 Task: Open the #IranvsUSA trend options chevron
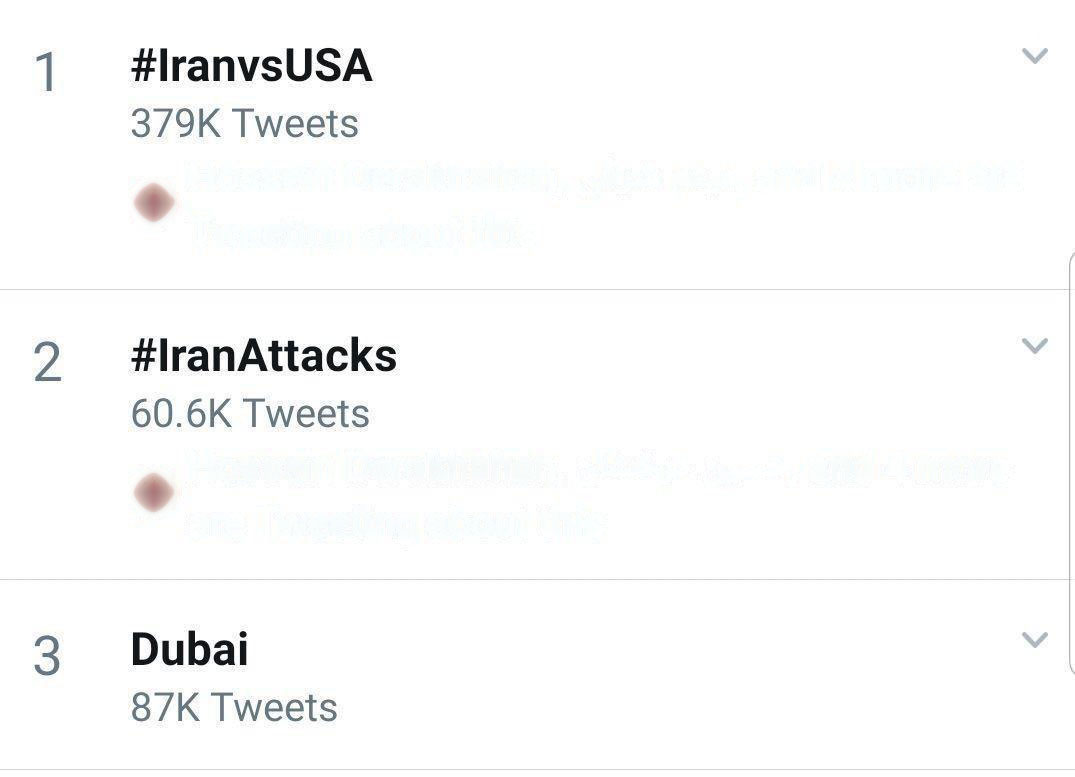1034,58
